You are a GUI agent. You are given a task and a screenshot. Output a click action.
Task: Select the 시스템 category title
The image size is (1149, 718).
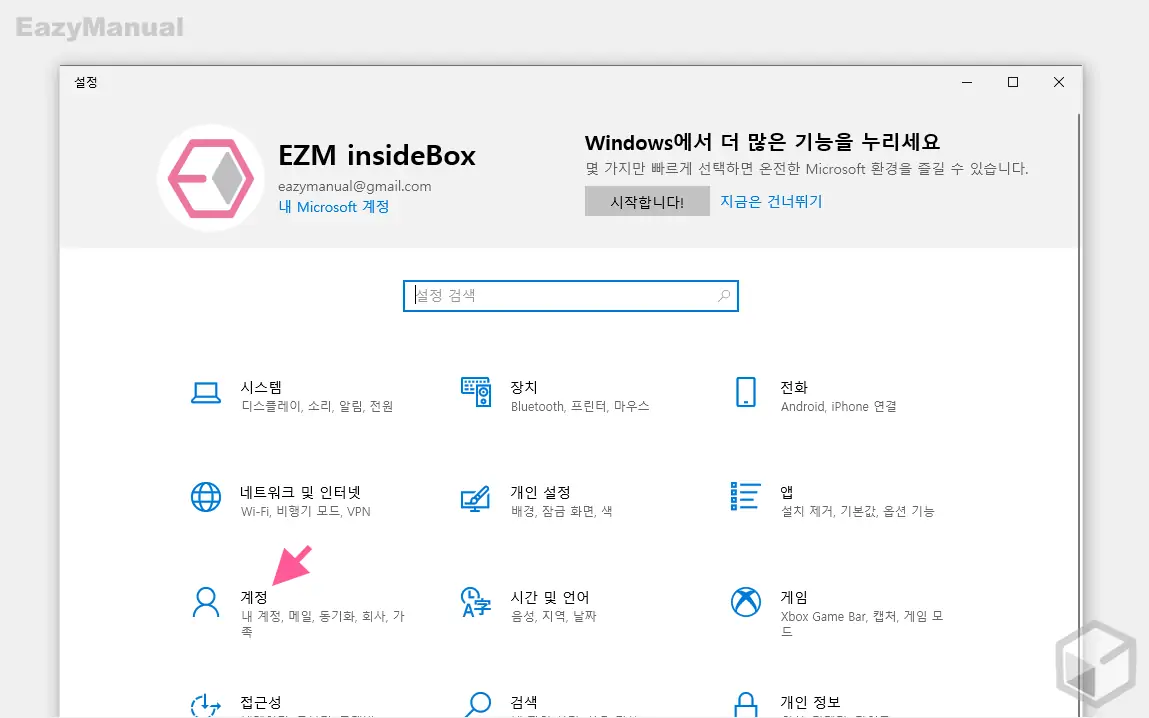(261, 387)
